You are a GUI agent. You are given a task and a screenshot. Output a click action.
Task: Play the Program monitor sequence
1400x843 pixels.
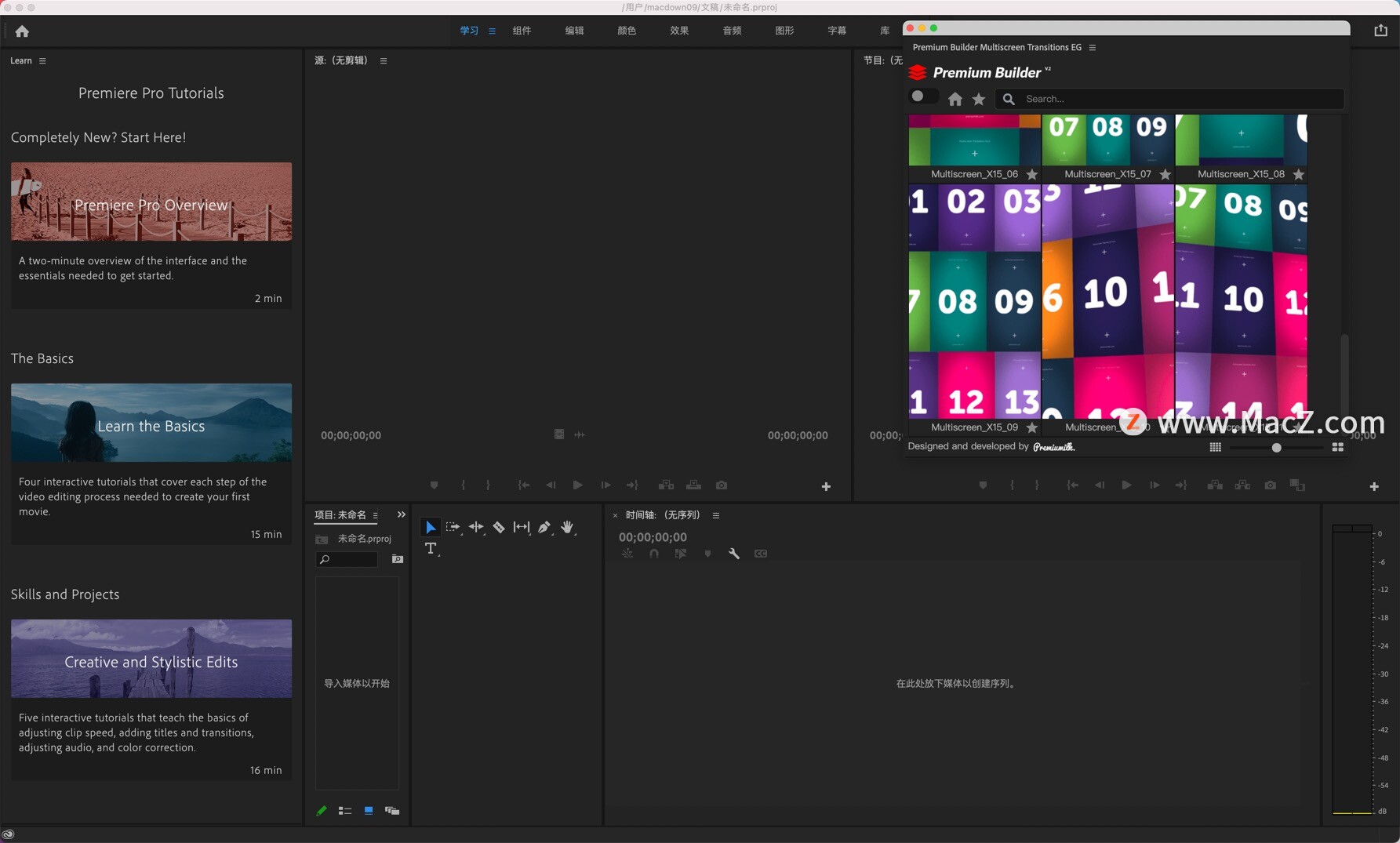pyautogui.click(x=1126, y=485)
